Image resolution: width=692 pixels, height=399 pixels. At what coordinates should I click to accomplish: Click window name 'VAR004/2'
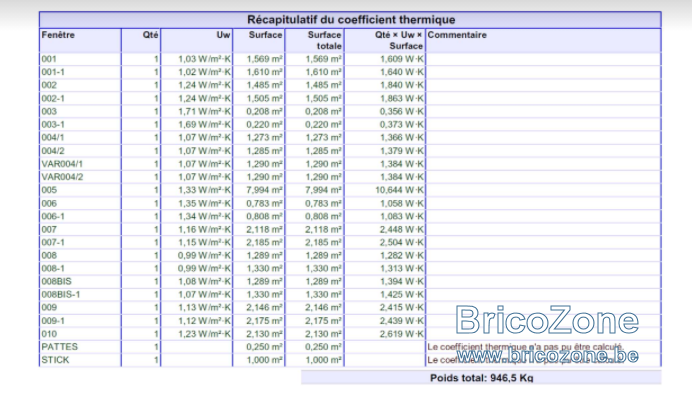[62, 177]
